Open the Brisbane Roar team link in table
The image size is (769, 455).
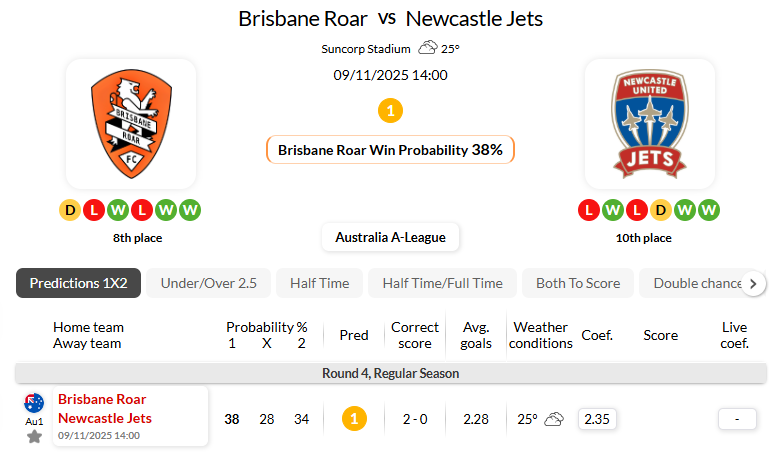pos(102,399)
